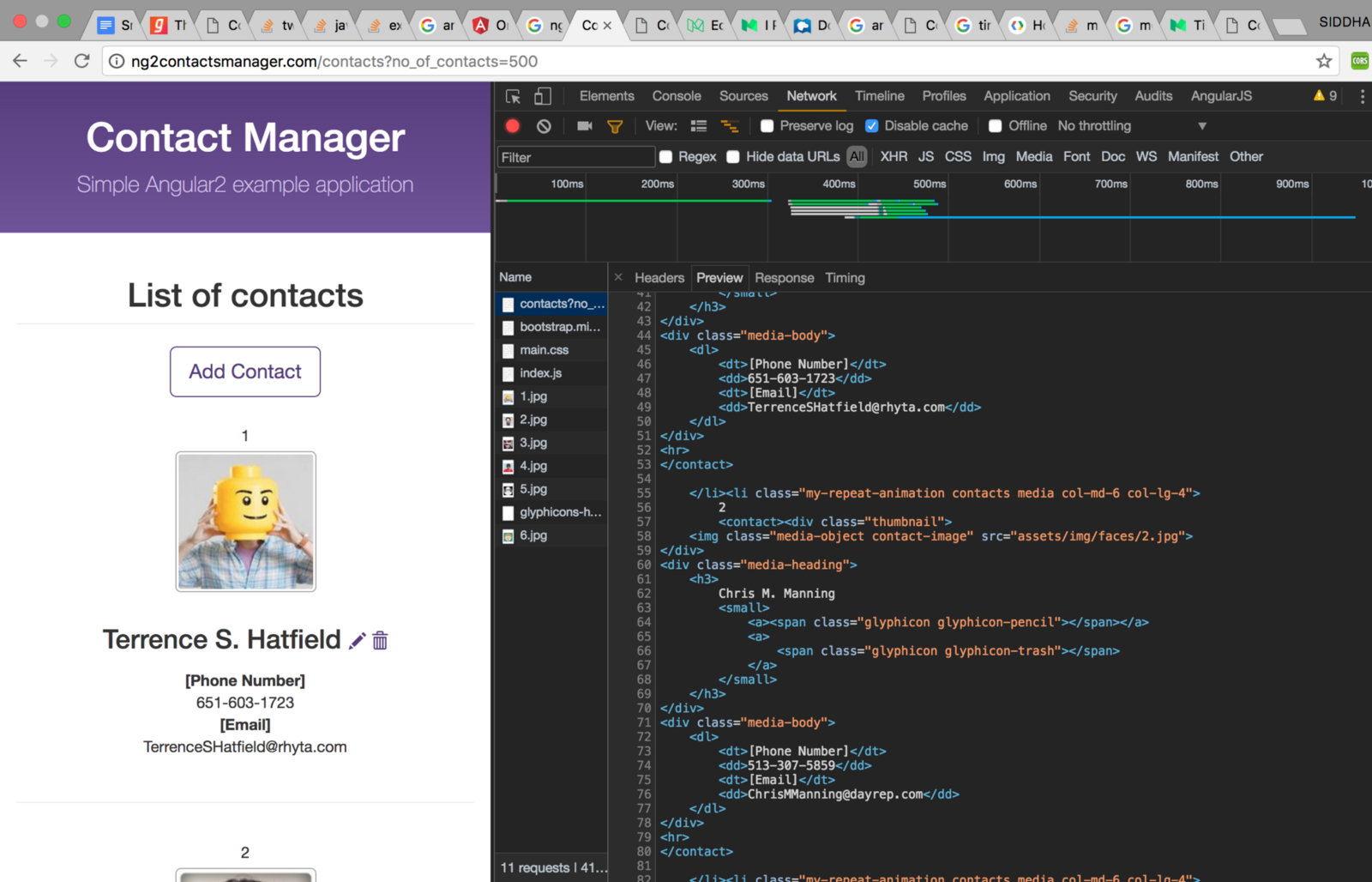Enable the Preserve log checkbox
Screen dimensions: 1372x882
coord(767,126)
